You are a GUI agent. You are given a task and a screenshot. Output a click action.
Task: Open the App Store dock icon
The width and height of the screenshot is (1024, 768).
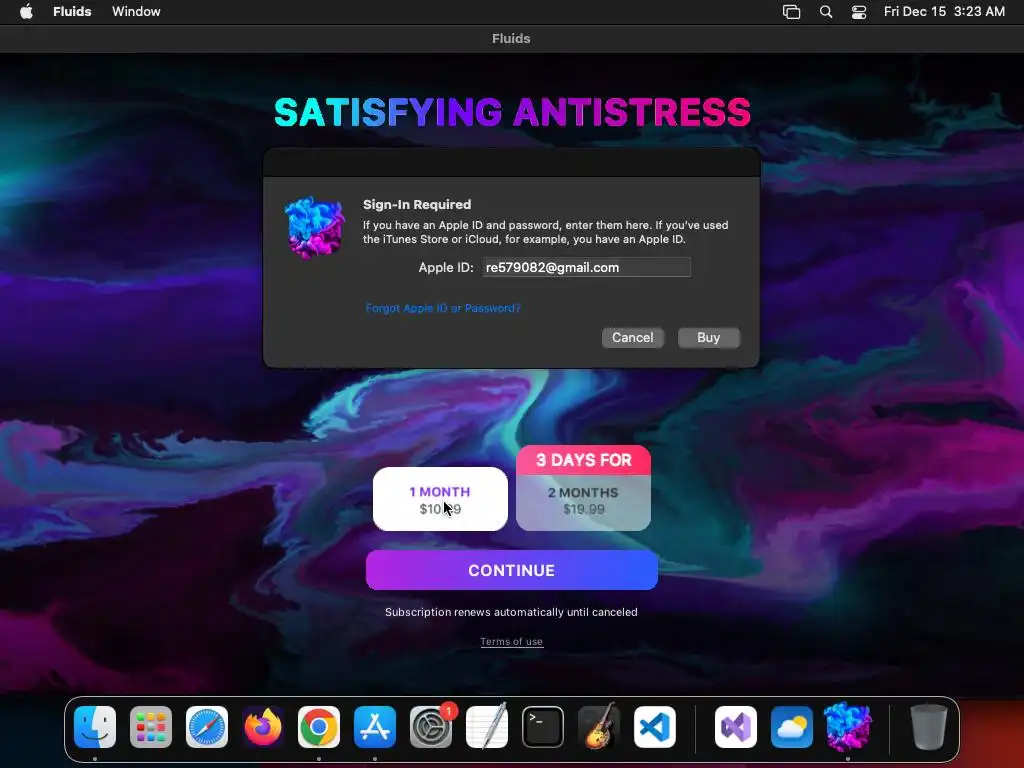[375, 727]
